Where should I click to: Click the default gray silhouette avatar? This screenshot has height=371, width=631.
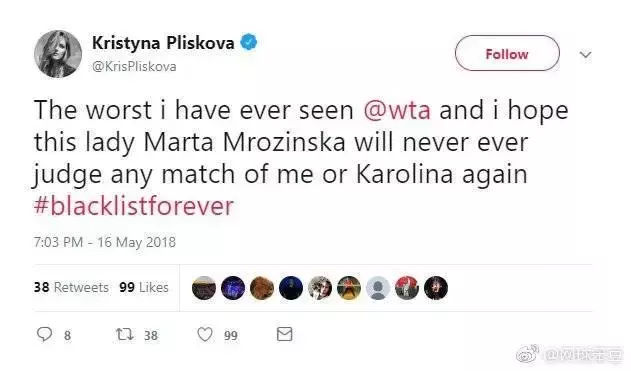click(x=378, y=288)
